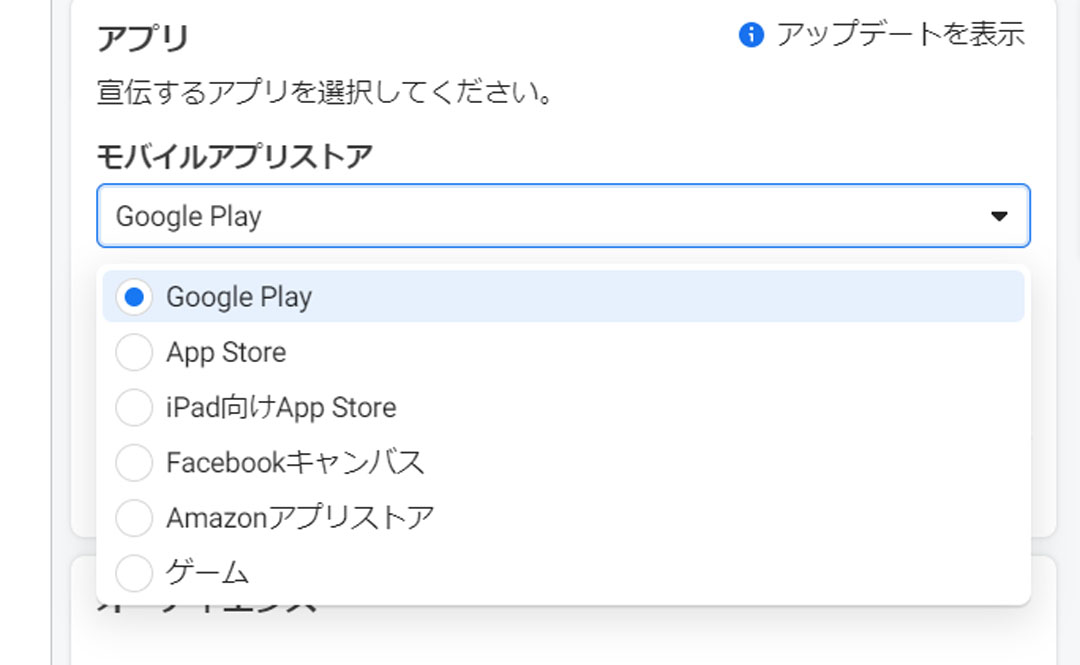Click the Google Play combo box field
Screen dimensions: 1080x665
pos(560,215)
